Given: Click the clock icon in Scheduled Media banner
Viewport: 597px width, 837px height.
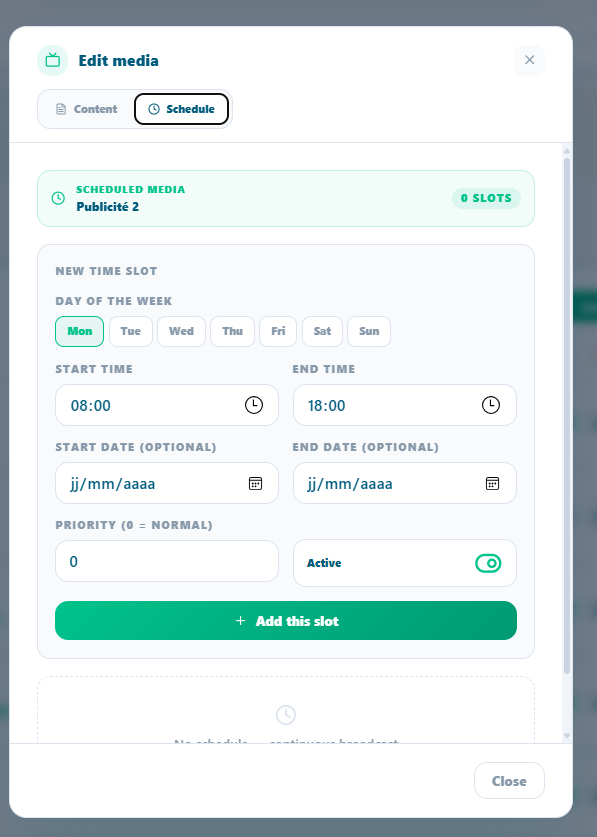Looking at the screenshot, I should [x=58, y=198].
